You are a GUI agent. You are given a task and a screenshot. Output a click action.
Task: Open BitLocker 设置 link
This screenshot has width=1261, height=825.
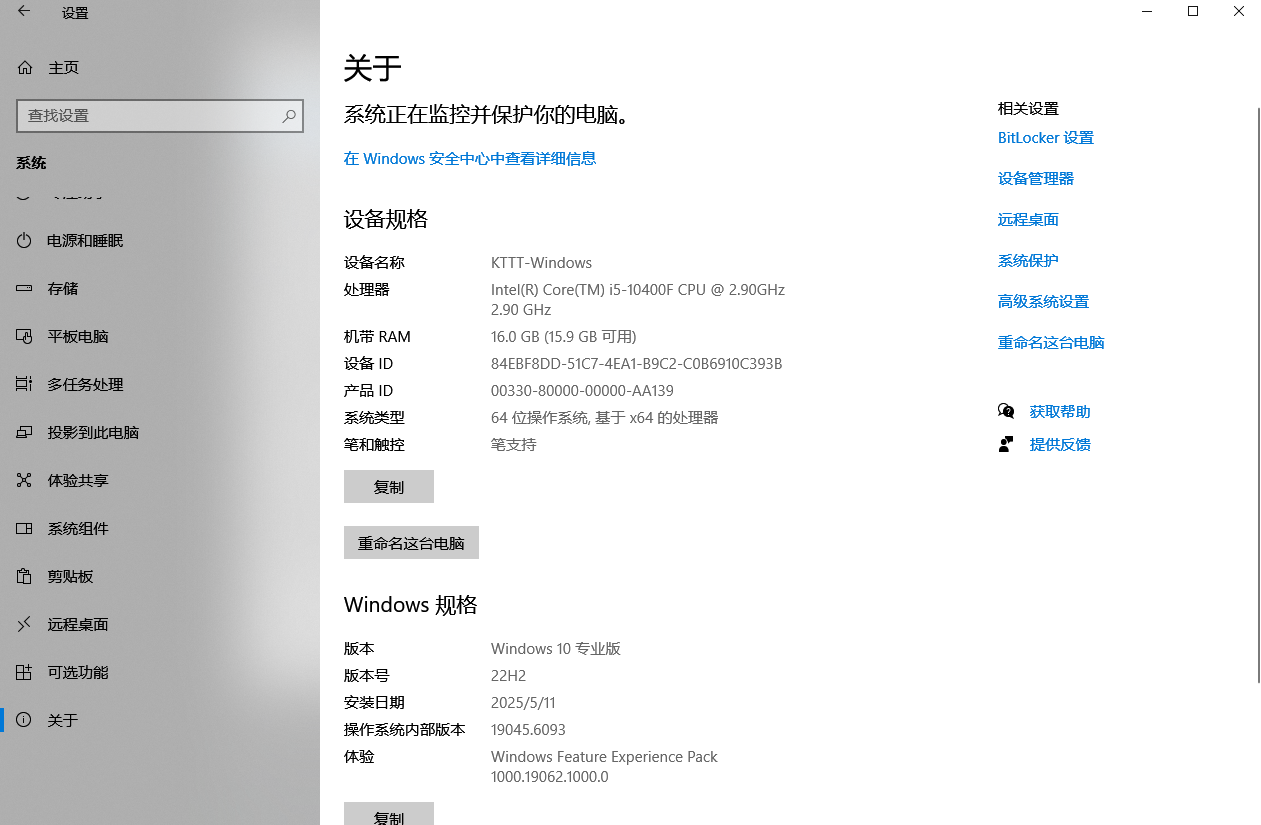click(x=1045, y=137)
